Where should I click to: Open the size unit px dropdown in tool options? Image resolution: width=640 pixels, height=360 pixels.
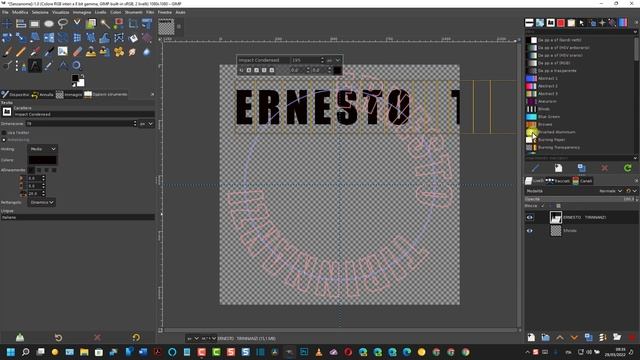tap(146, 123)
